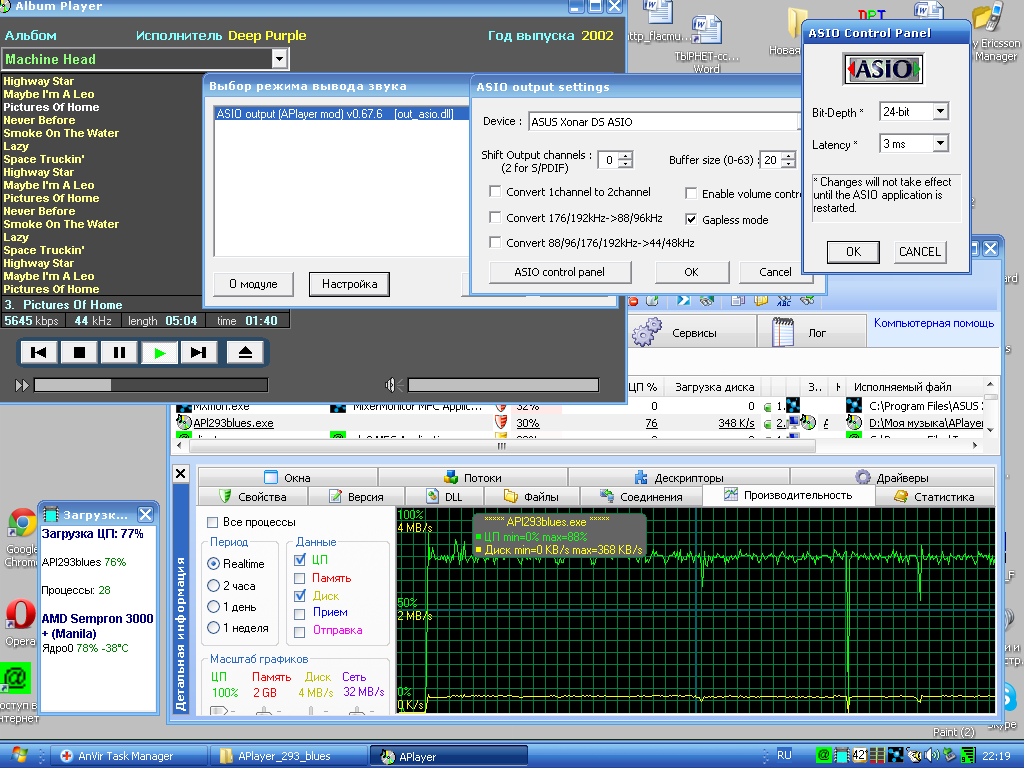1024x768 pixels.
Task: Click the ASIO logo in ASIO Control Panel
Action: pos(883,69)
